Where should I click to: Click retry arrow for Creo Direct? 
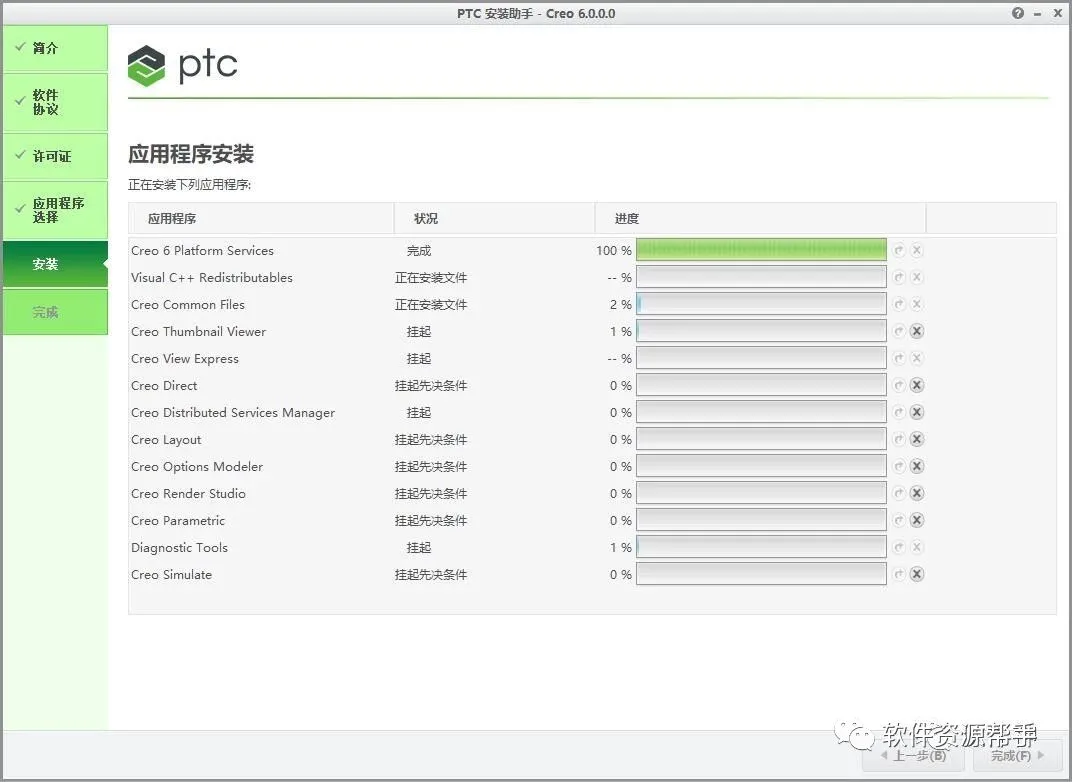point(899,386)
